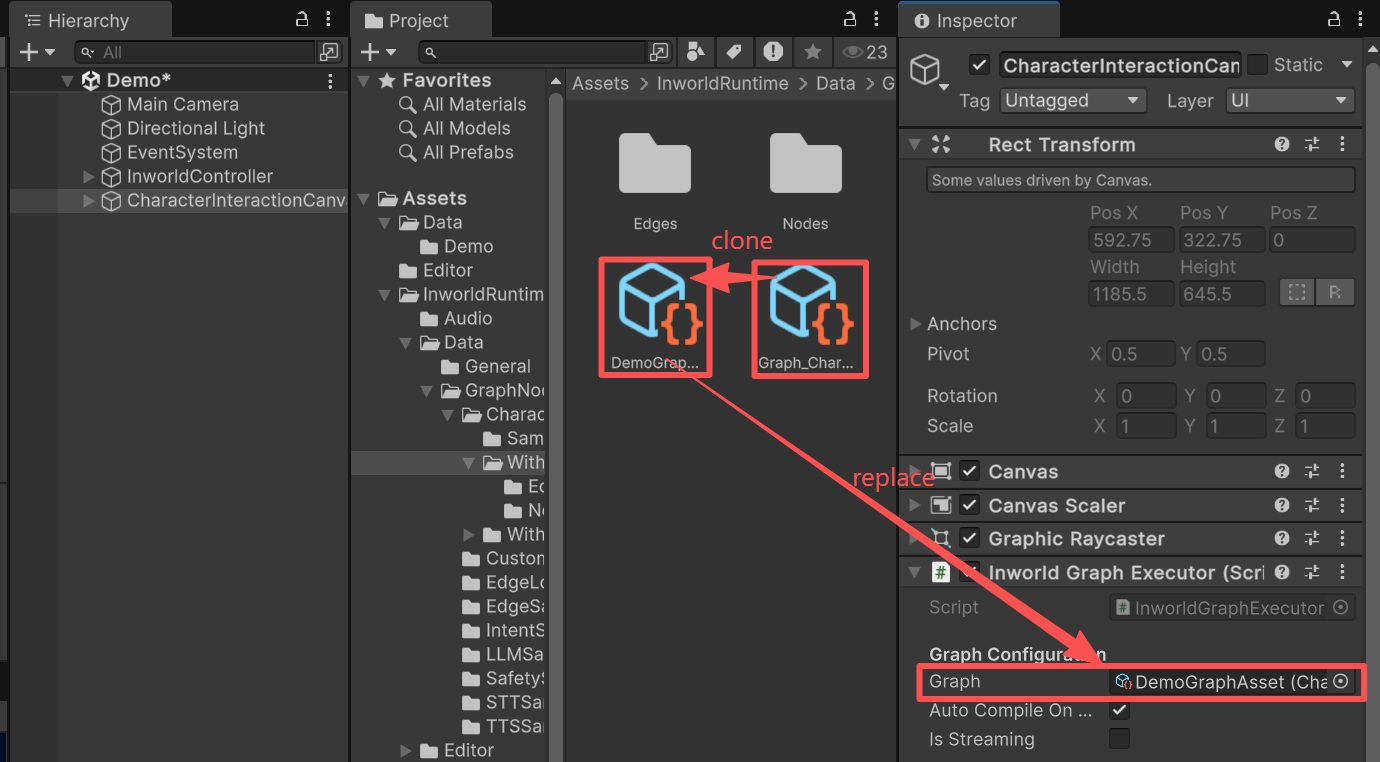Image resolution: width=1380 pixels, height=762 pixels.
Task: Switch to the Hierarchy tab
Action: (89, 21)
